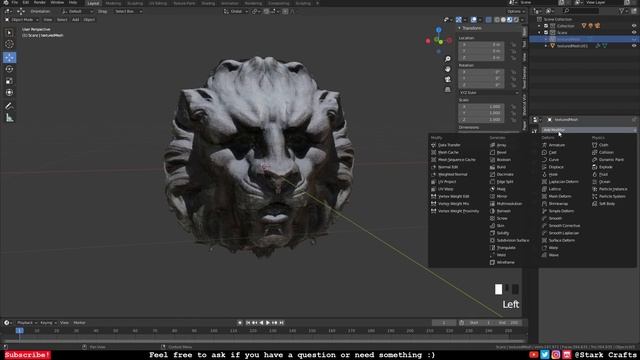640x360 pixels.
Task: Jump to the timeline end
Action: coord(282,323)
